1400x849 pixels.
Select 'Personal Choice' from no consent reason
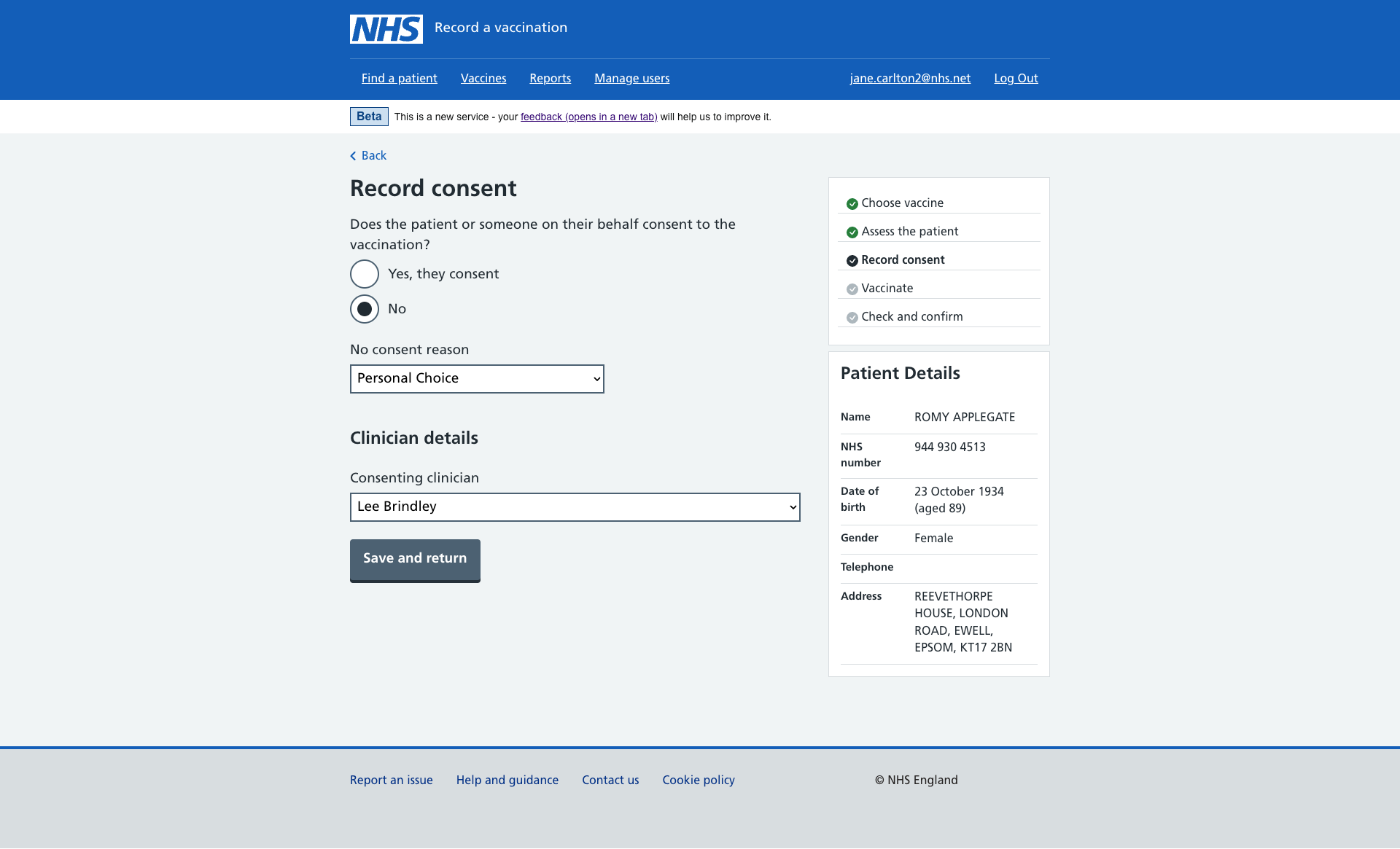tap(476, 378)
